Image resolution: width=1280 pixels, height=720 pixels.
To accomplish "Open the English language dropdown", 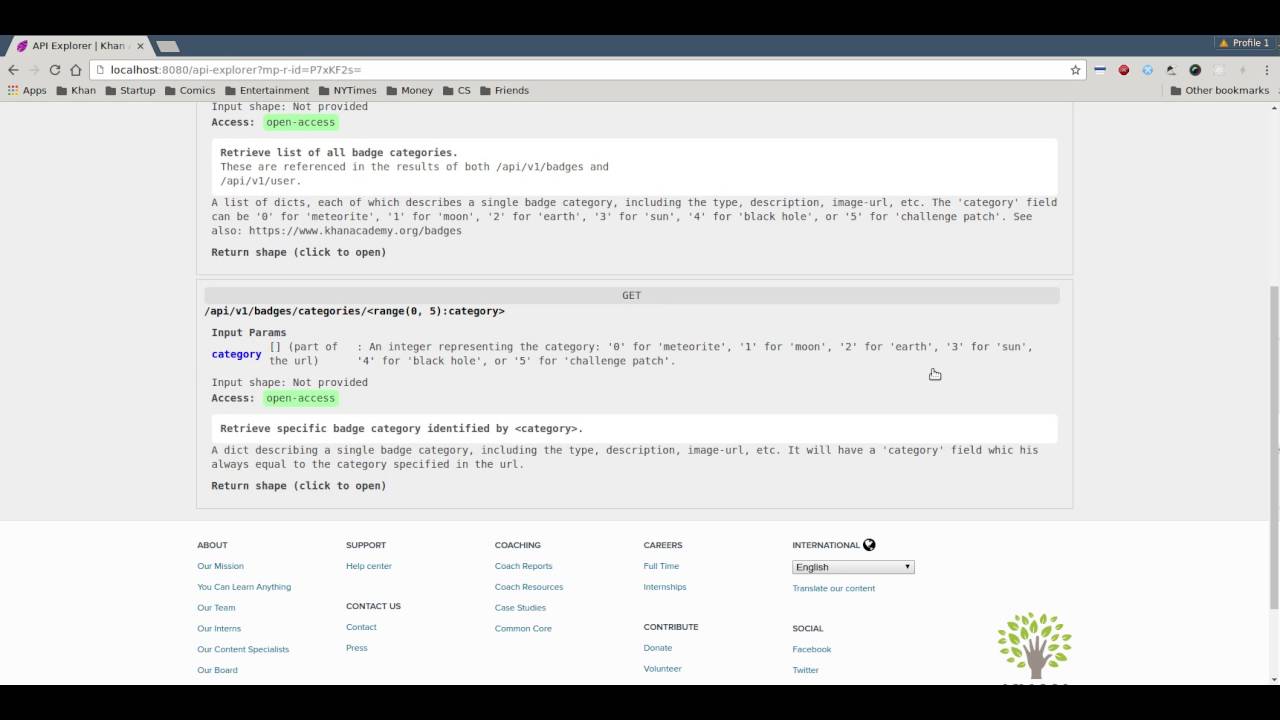I will tap(853, 567).
